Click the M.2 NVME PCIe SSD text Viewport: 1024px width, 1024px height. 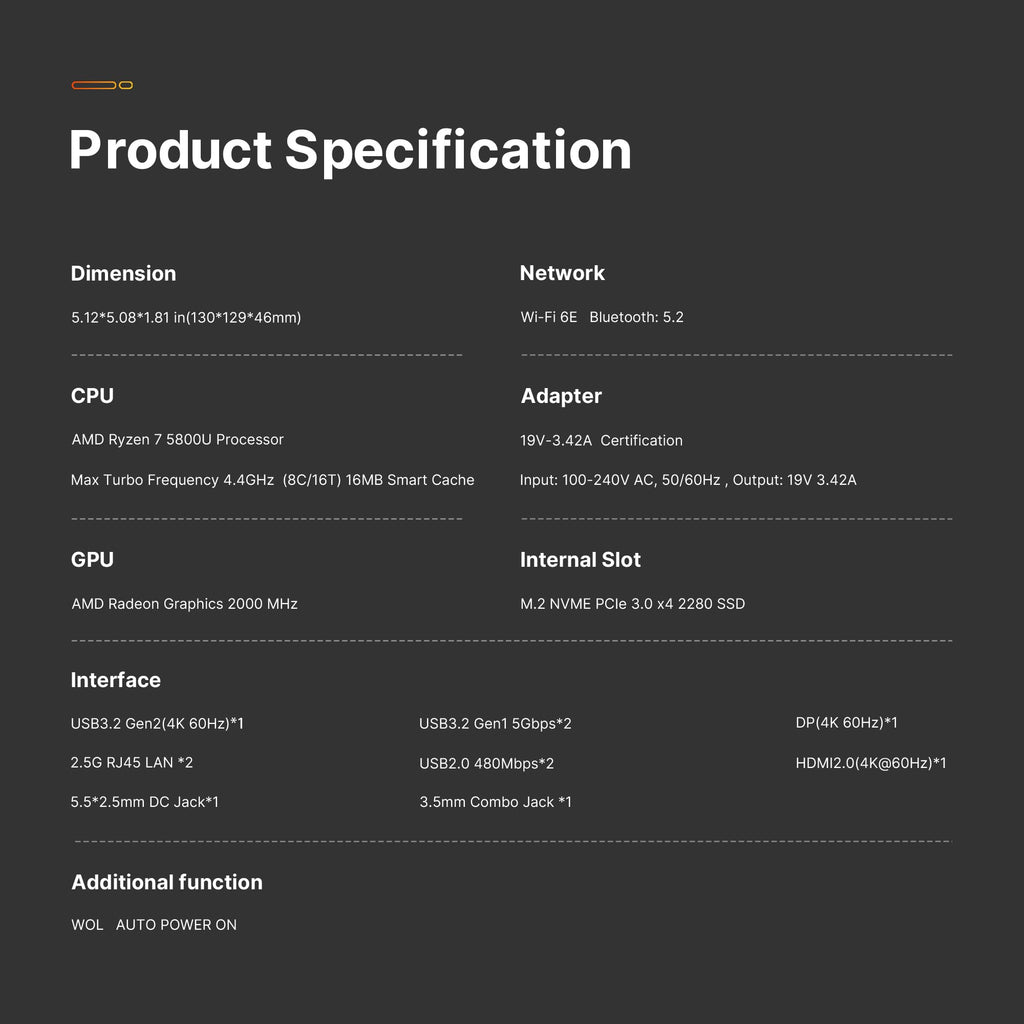click(632, 604)
